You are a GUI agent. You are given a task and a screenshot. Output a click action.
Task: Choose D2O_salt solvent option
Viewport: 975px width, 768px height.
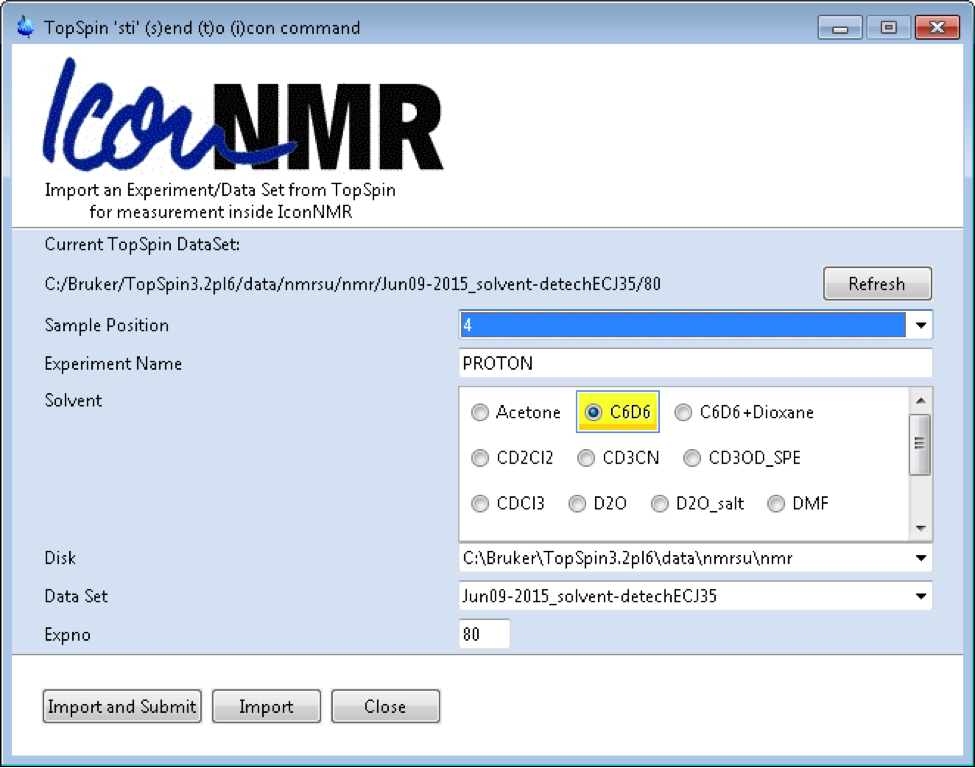tap(659, 504)
